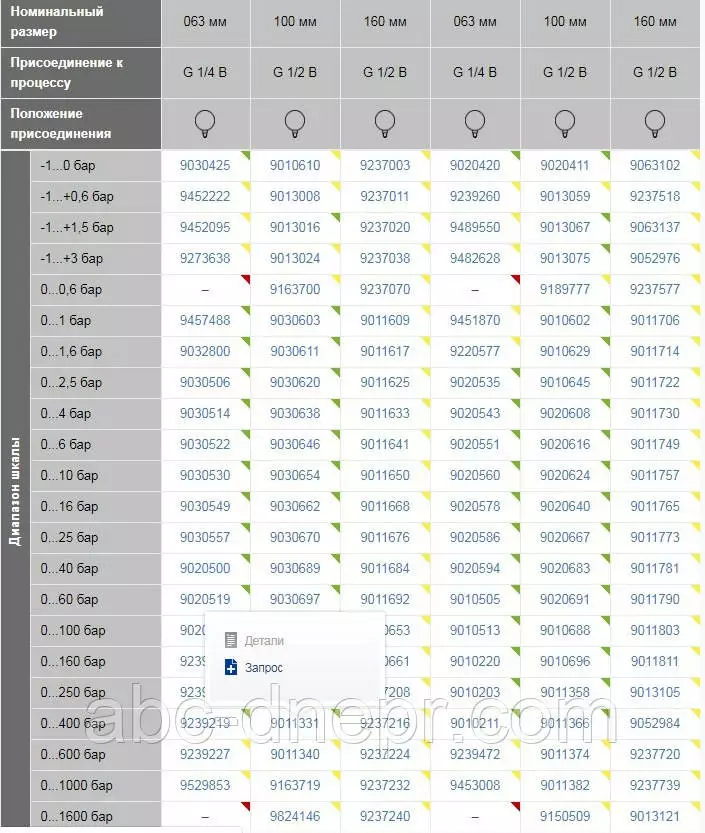Click the document icon beside Детали
The height and width of the screenshot is (833, 705).
[x=231, y=640]
